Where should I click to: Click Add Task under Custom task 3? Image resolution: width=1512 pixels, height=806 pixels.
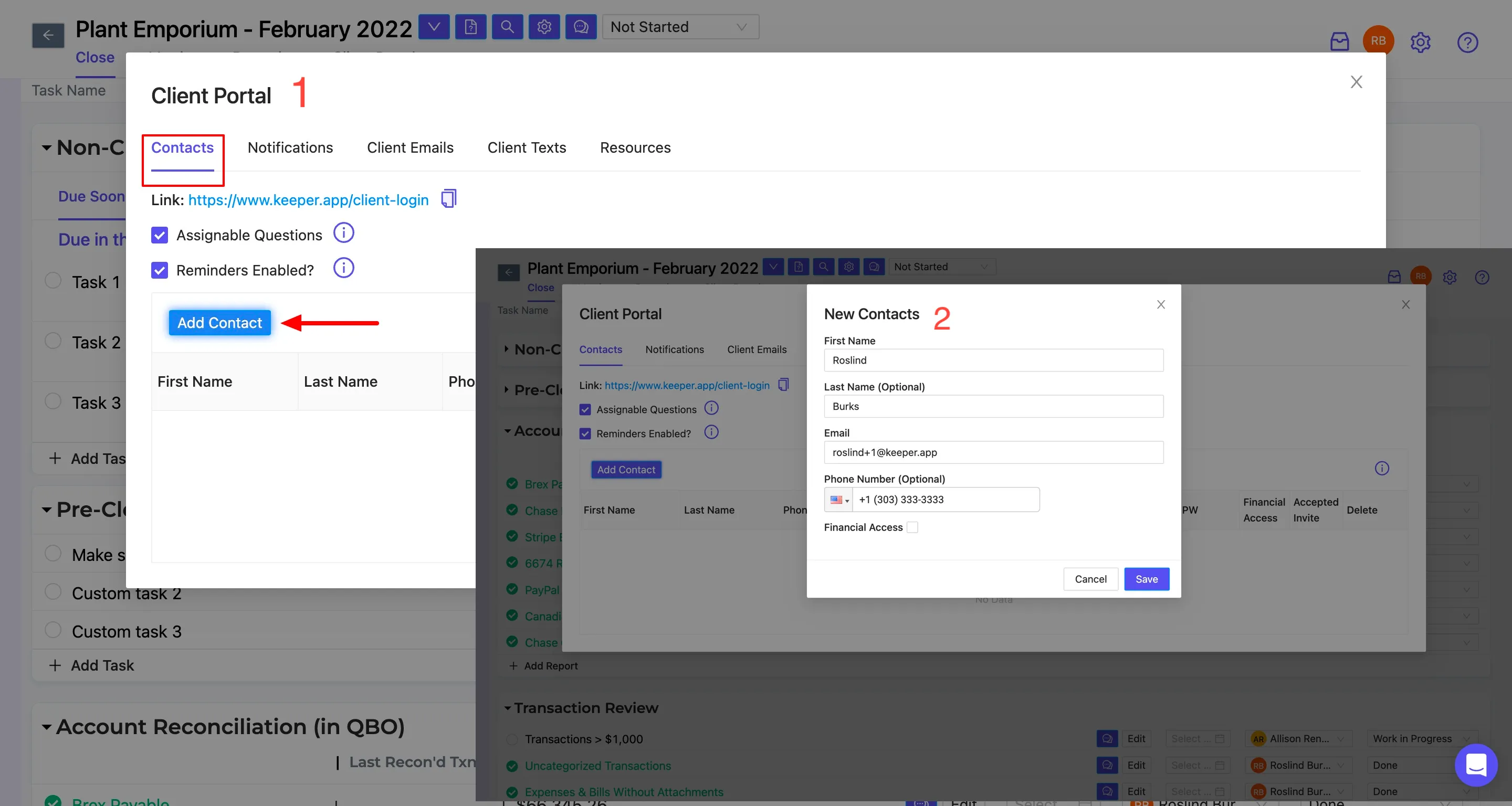(91, 665)
